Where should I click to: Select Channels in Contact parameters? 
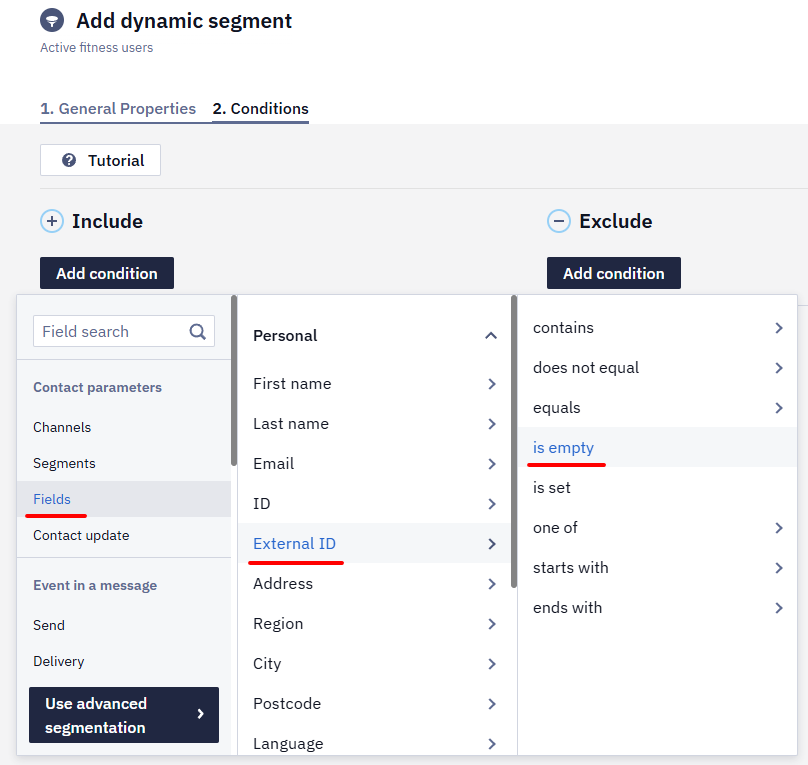click(x=124, y=427)
